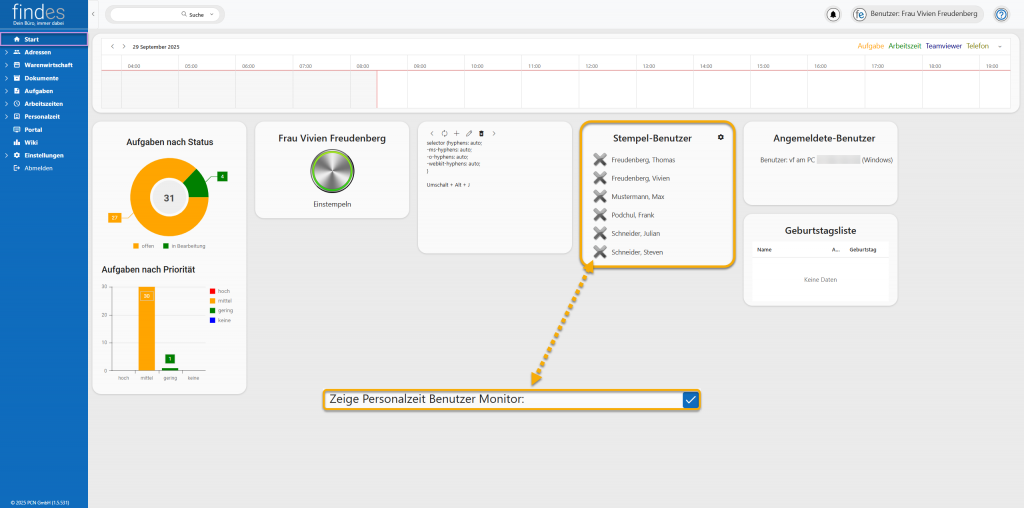Expand the timeline options dropdown arrow
The height and width of the screenshot is (508, 1024).
click(999, 47)
